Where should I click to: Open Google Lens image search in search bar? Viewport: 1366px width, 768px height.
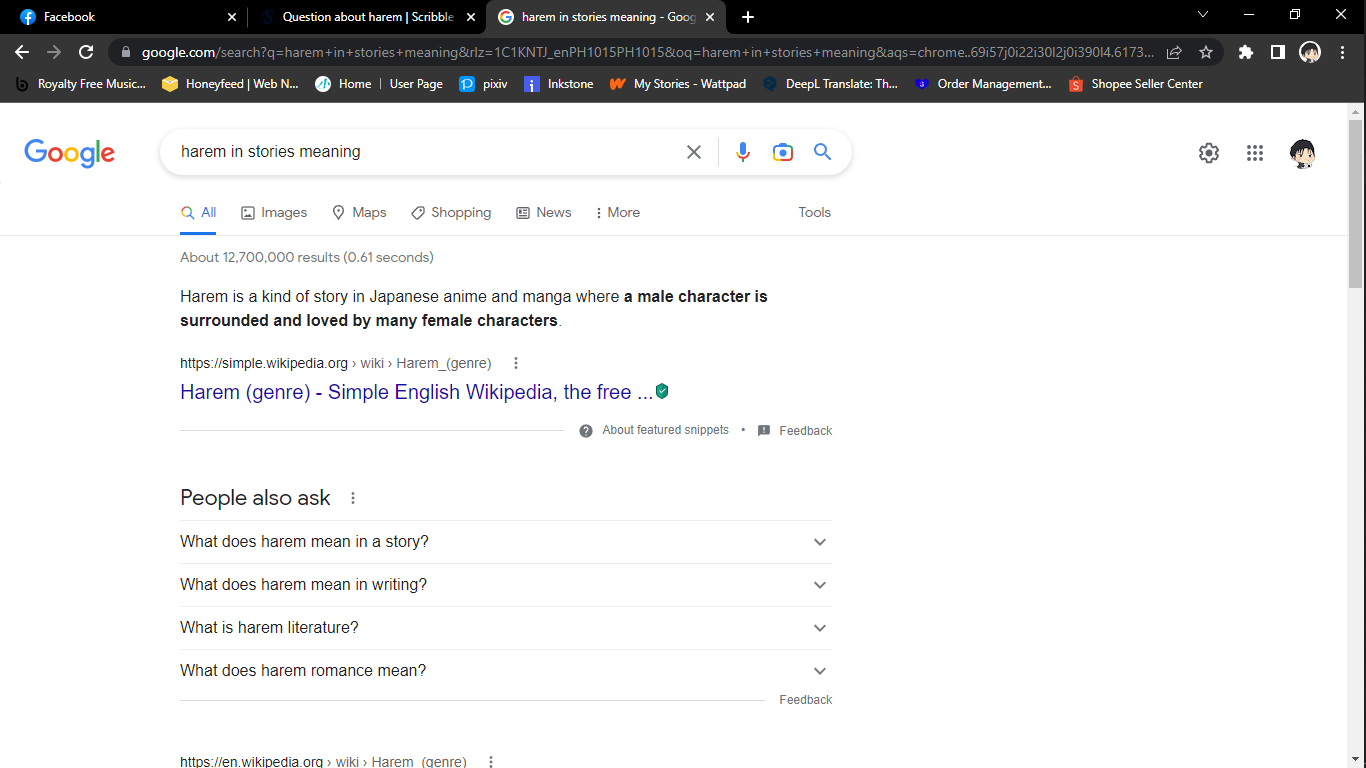click(783, 152)
